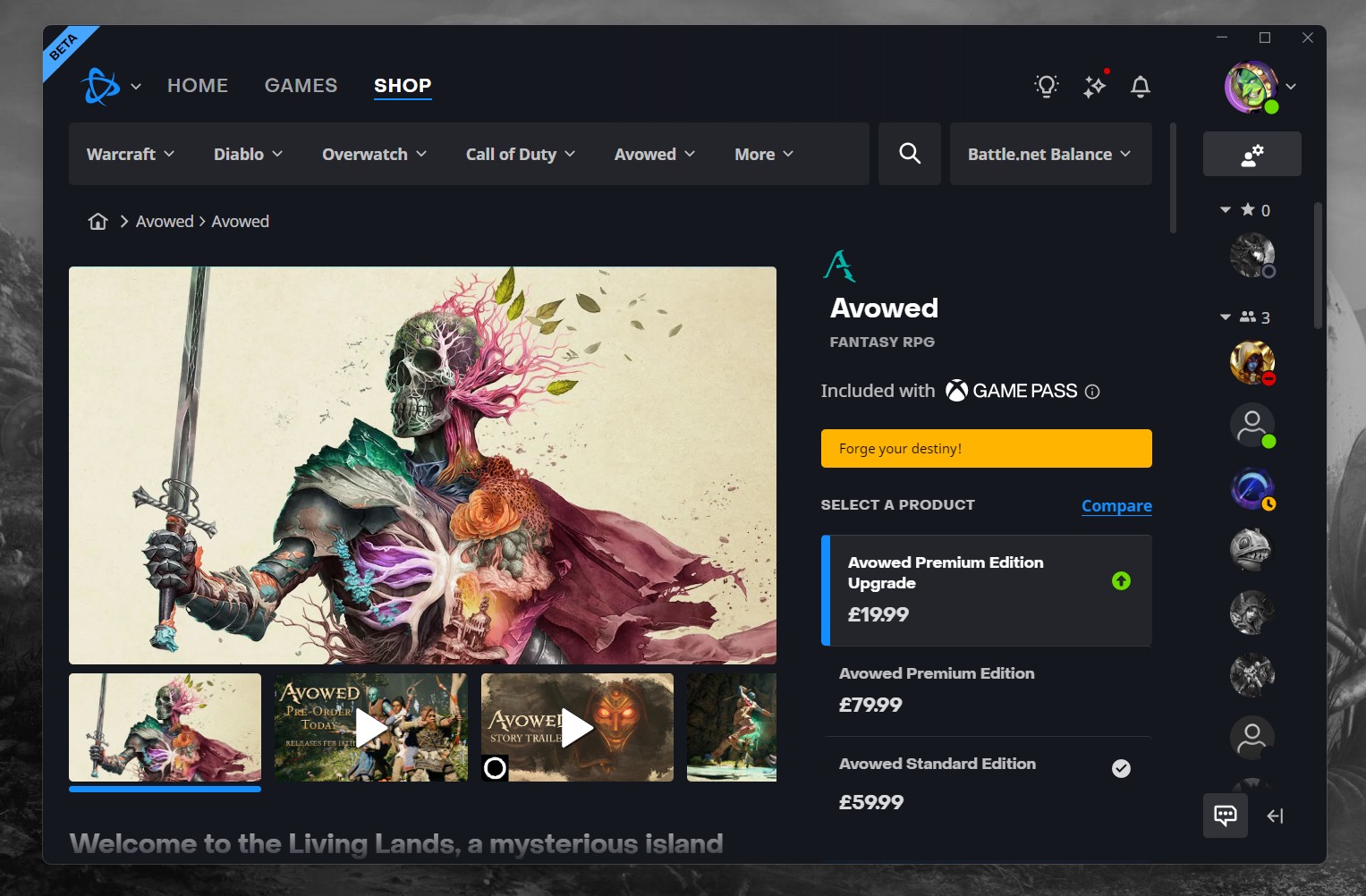Open the sparkle what's new icon
The width and height of the screenshot is (1366, 896).
click(x=1095, y=85)
